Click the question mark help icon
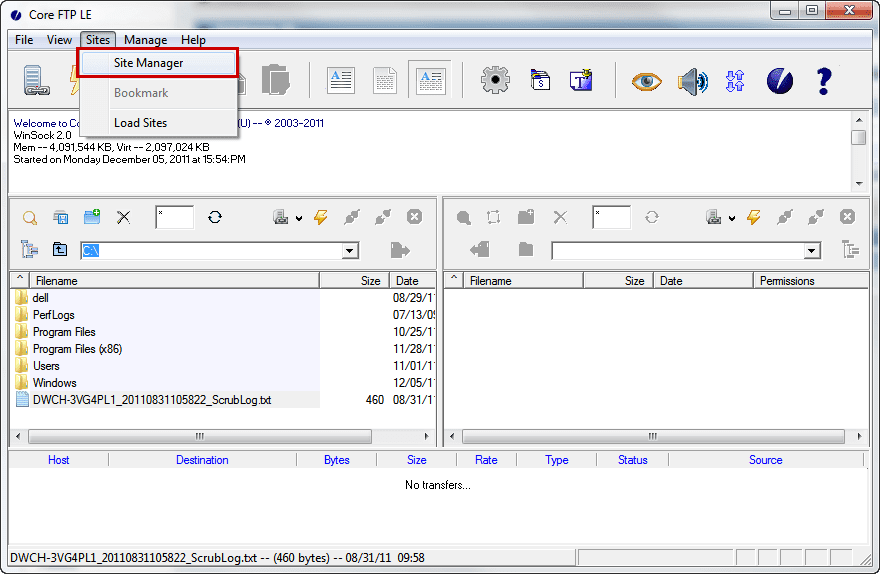 tap(823, 81)
